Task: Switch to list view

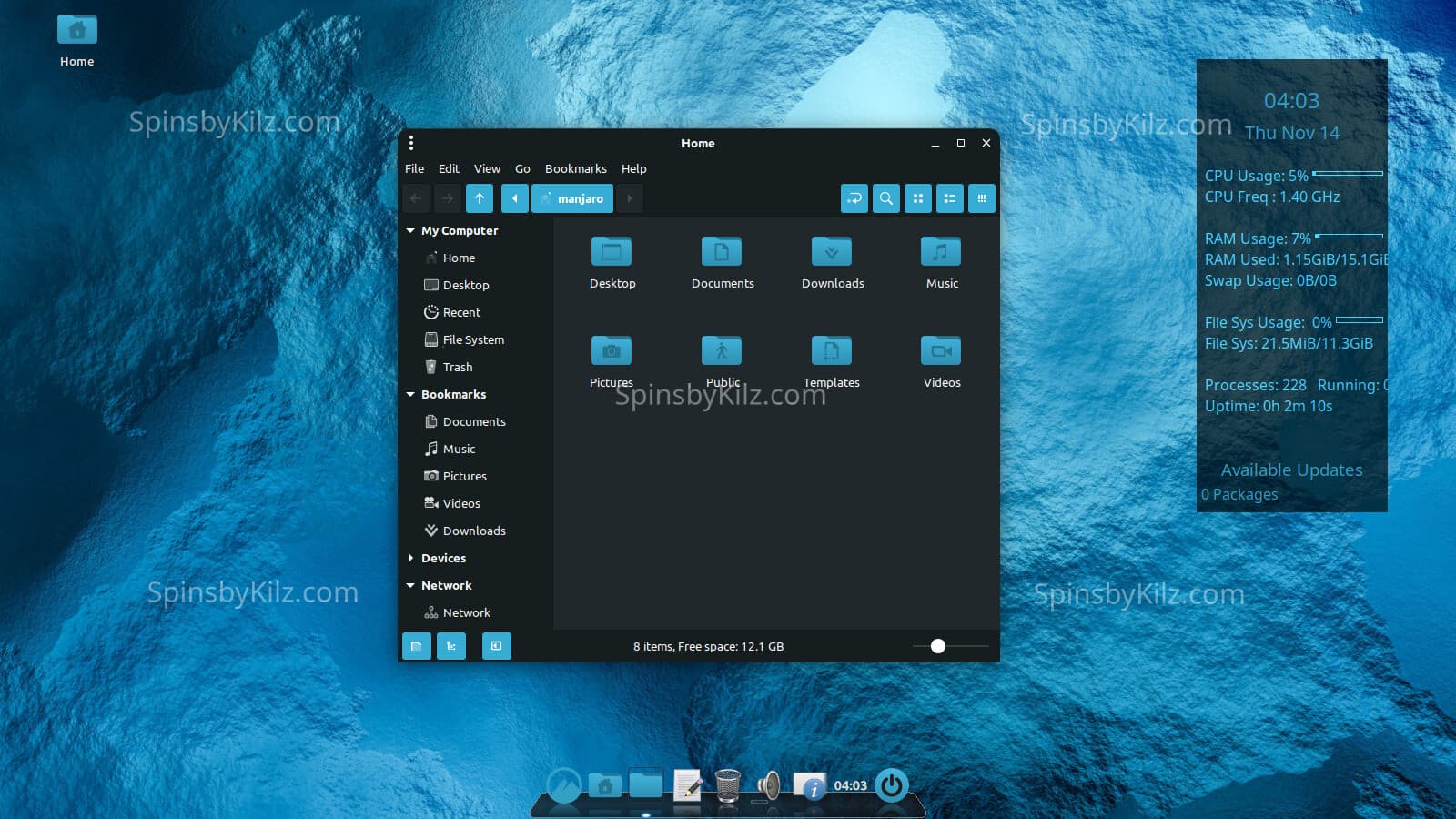Action: click(949, 198)
